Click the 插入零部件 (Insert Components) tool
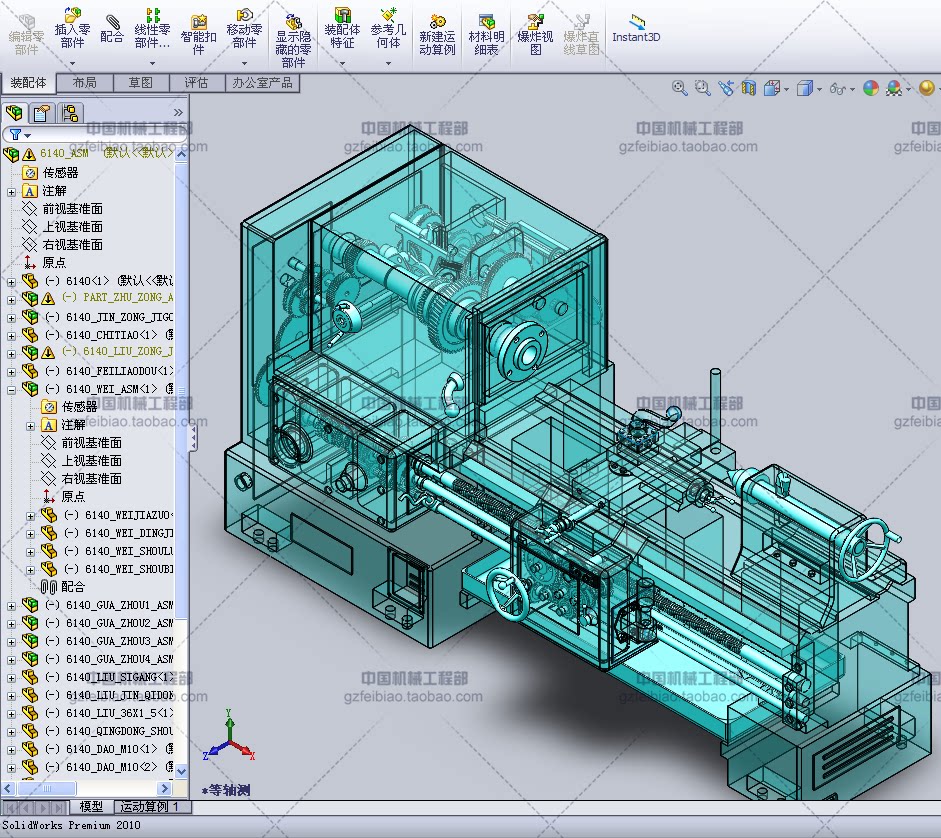 (x=72, y=28)
